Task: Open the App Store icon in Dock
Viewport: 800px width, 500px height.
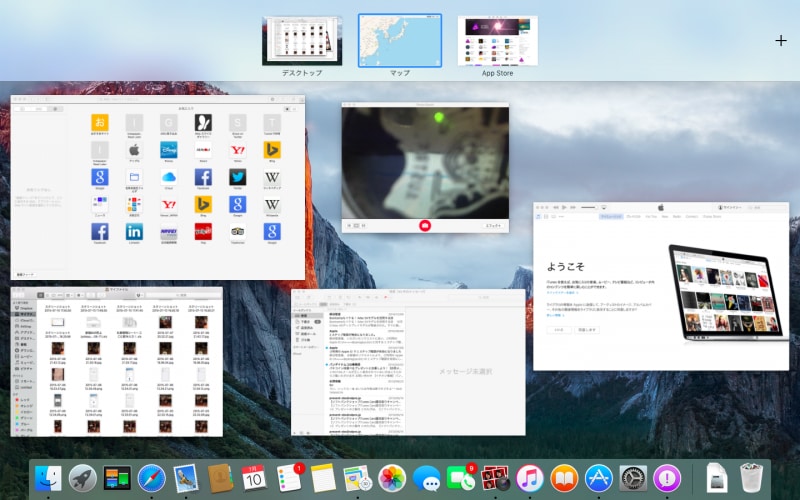Action: (598, 478)
